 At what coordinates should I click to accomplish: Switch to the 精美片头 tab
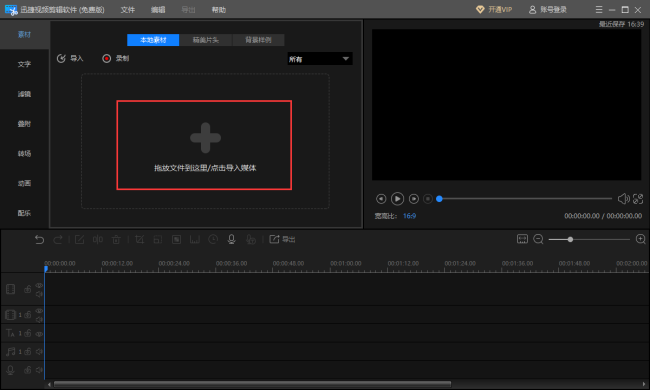(x=206, y=40)
